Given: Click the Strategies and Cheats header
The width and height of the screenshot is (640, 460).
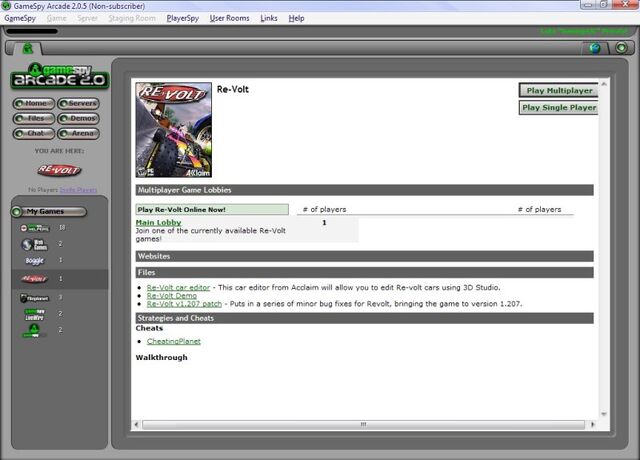Looking at the screenshot, I should point(364,318).
